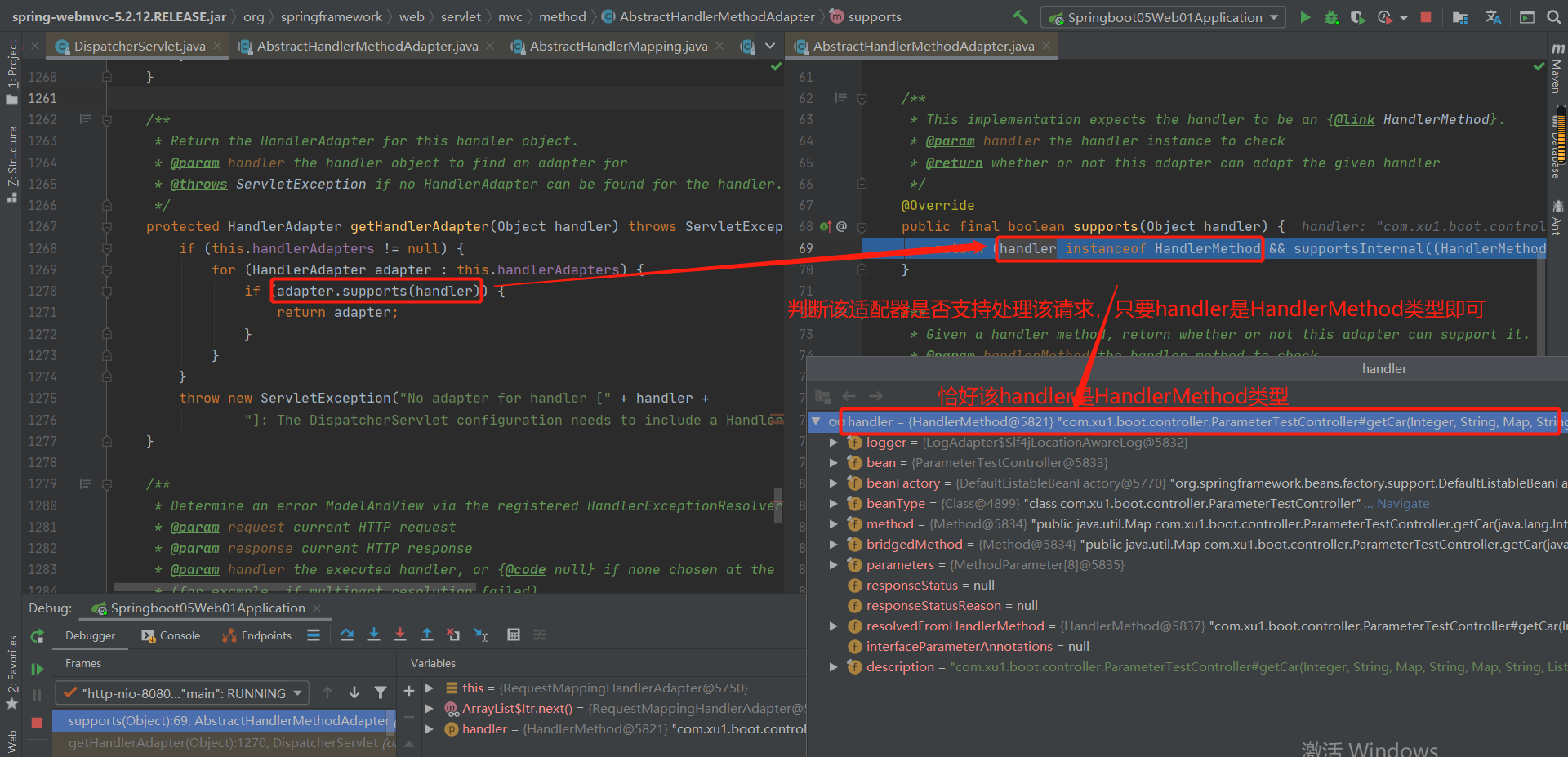
Task: Expand the beanFactory field node
Action: point(833,483)
